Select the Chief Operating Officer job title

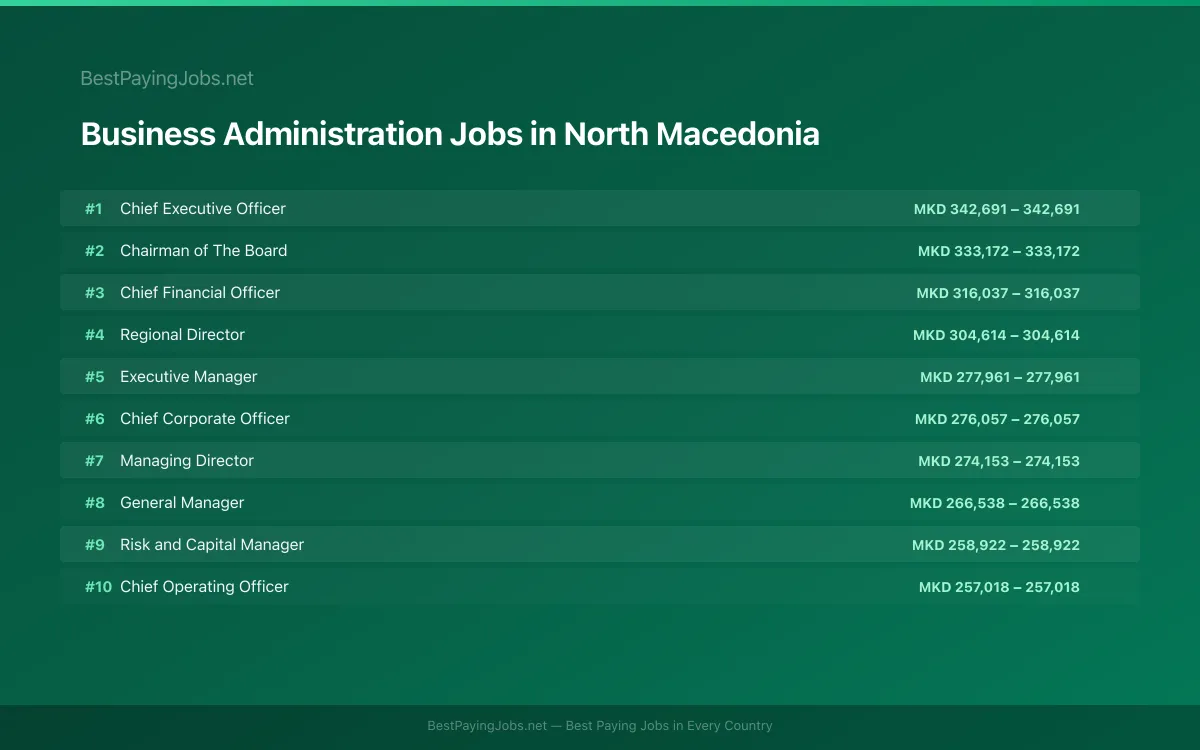click(204, 587)
